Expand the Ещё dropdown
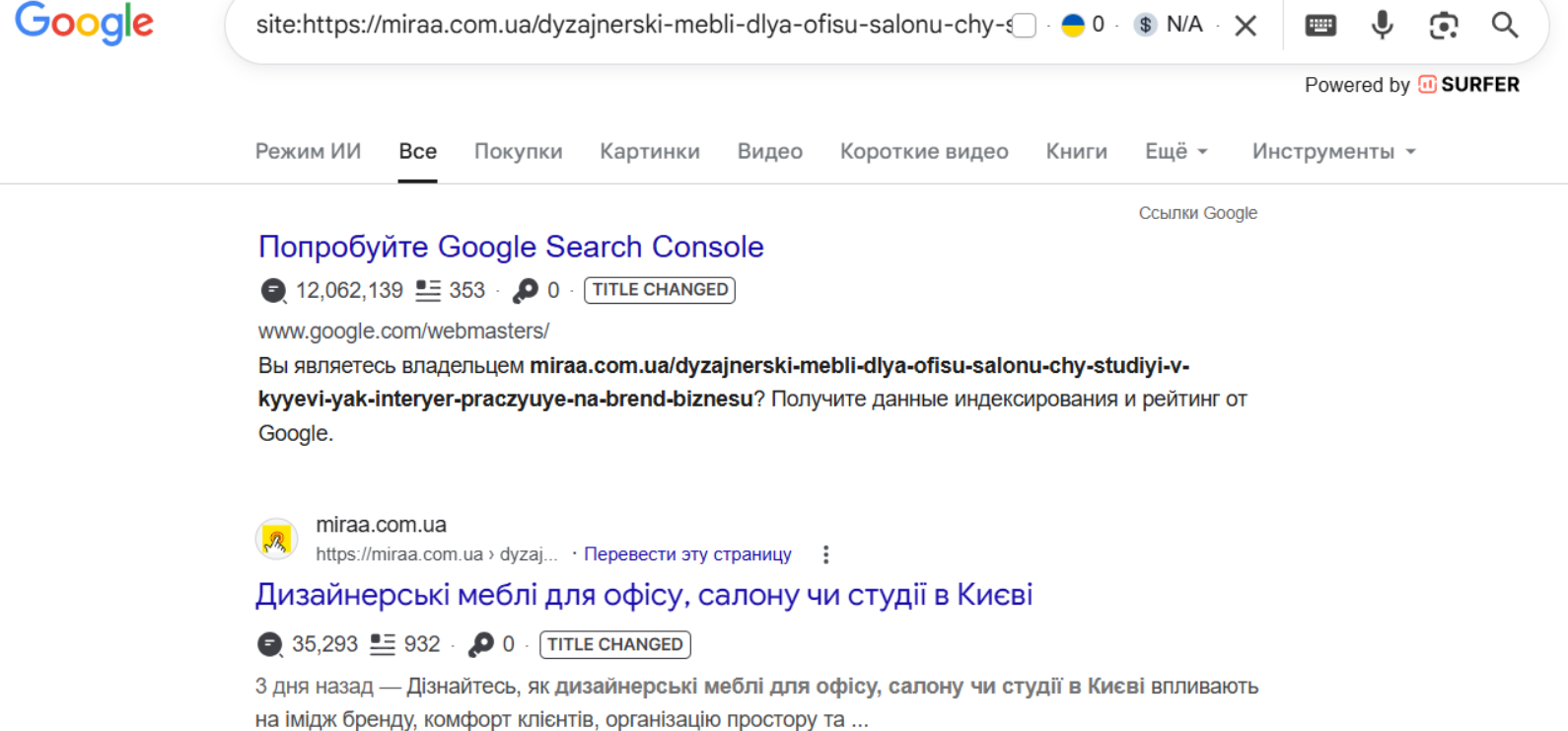The height and width of the screenshot is (731, 1568). point(1176,151)
